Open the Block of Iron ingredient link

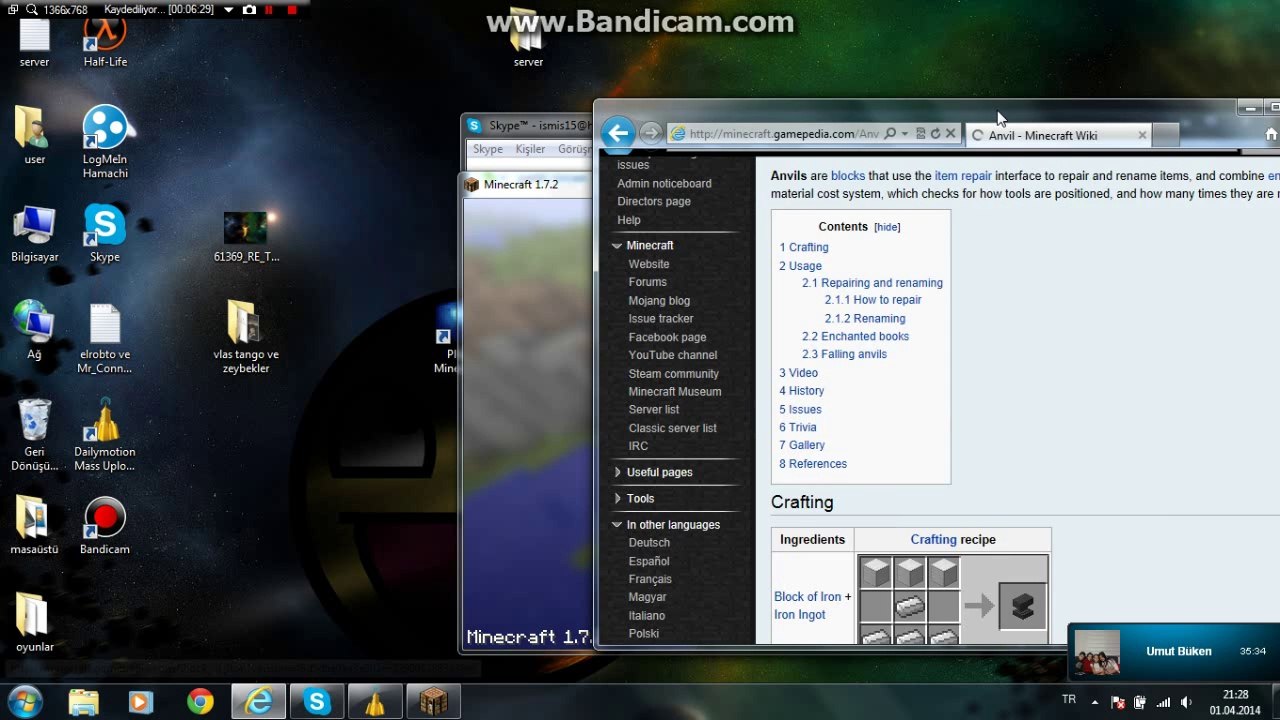808,597
